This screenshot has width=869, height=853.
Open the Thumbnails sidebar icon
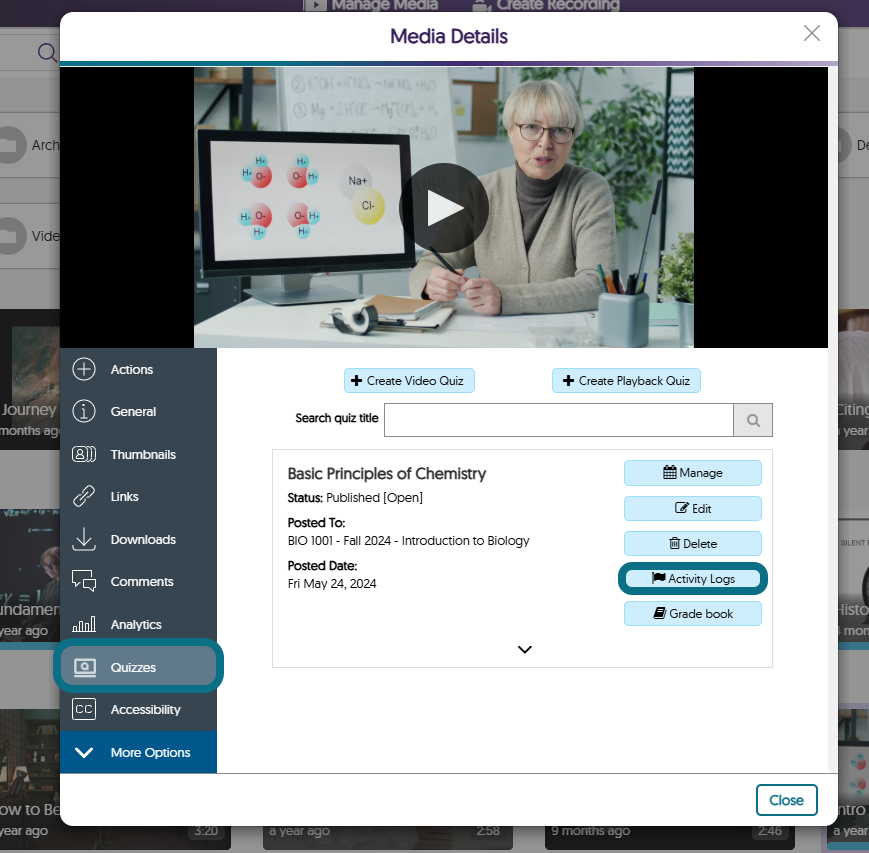84,454
